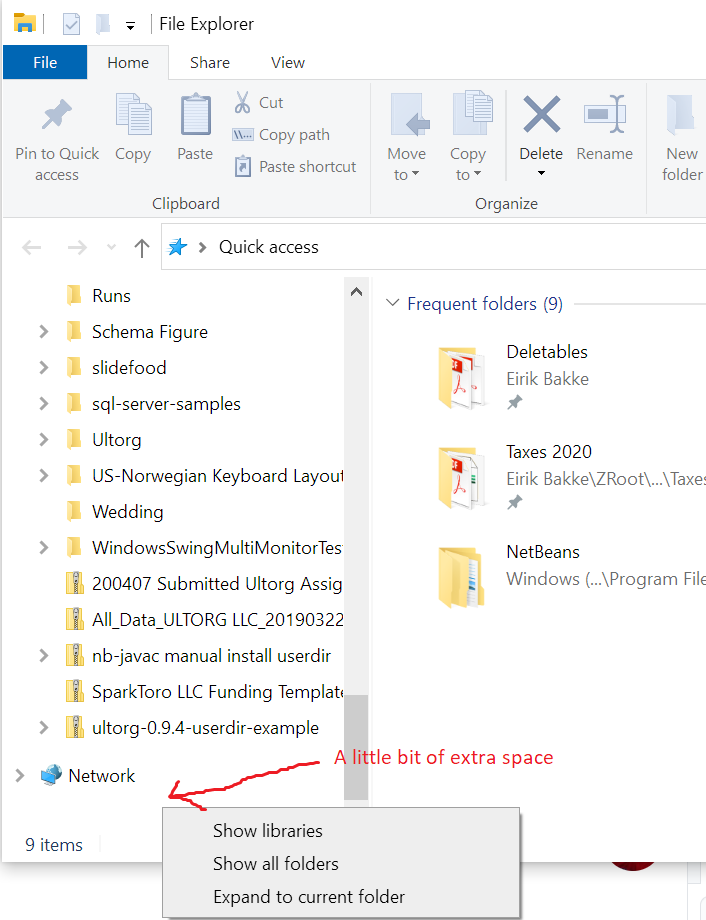Image resolution: width=706 pixels, height=920 pixels.
Task: Switch to the Home ribbon tab
Action: point(128,62)
